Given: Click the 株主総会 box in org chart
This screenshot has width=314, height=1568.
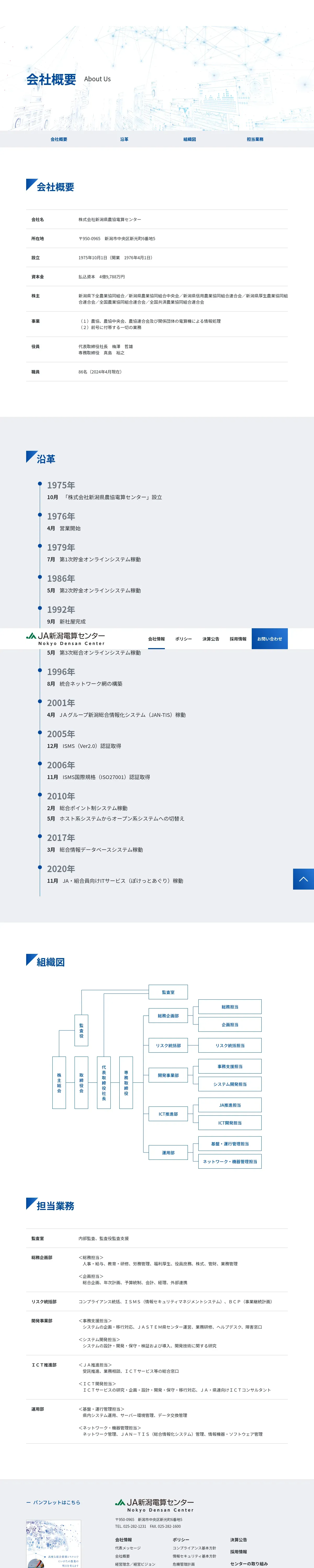Looking at the screenshot, I should point(59,1082).
